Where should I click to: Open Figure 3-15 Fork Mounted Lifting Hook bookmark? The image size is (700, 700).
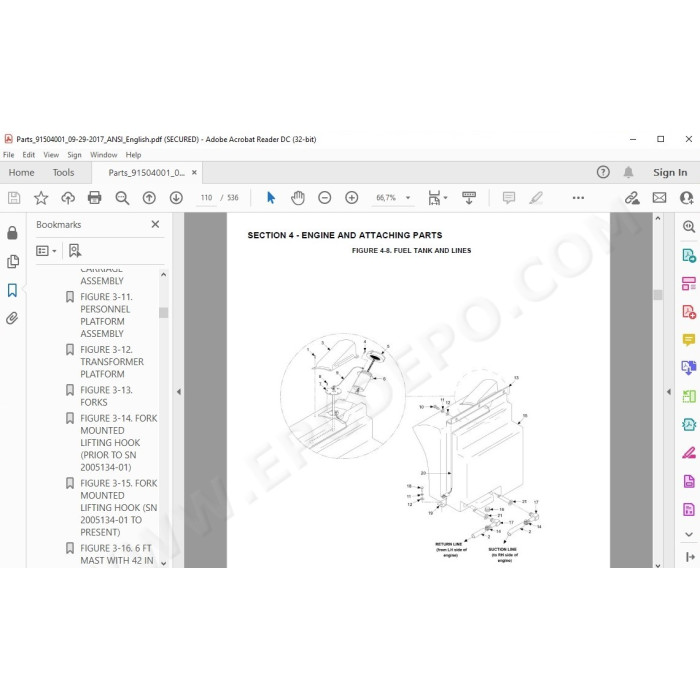click(119, 508)
